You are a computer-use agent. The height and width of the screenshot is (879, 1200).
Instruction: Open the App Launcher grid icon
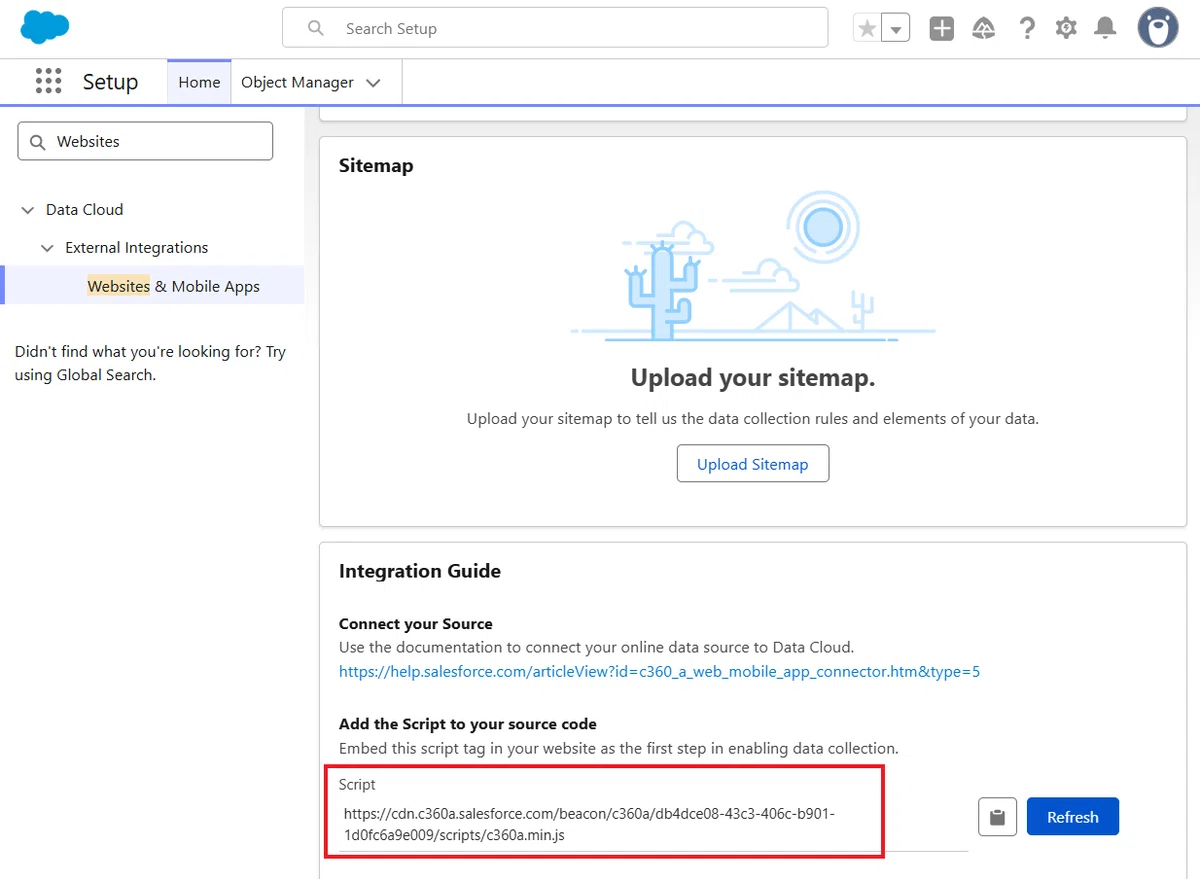48,82
